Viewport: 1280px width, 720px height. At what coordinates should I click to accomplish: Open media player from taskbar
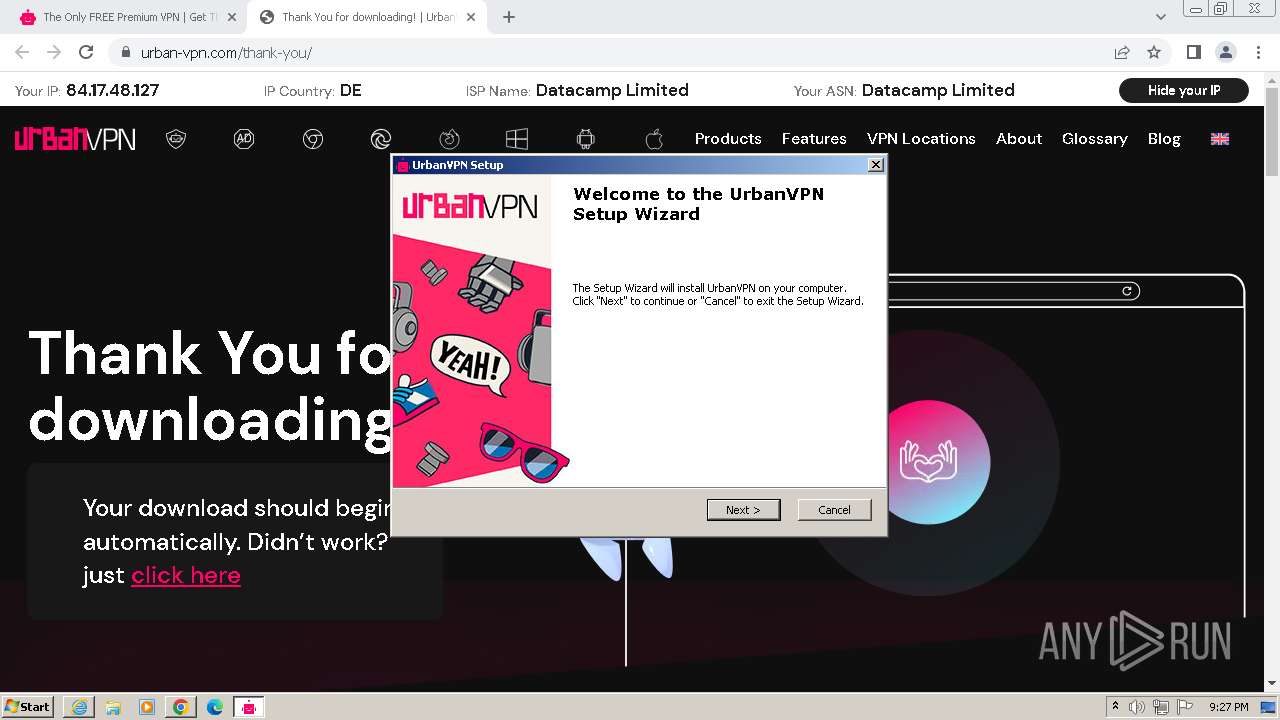147,707
